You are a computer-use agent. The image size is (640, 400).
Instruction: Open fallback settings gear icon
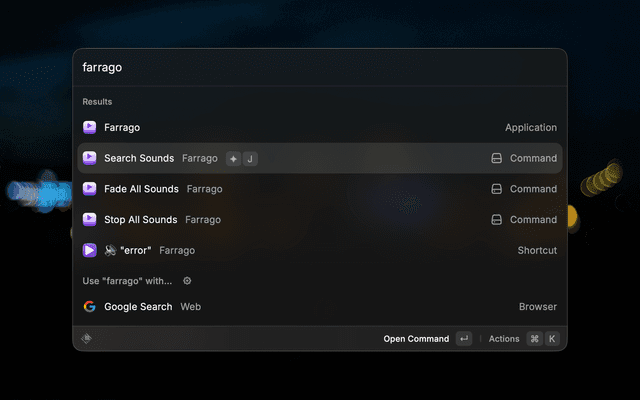pos(187,281)
